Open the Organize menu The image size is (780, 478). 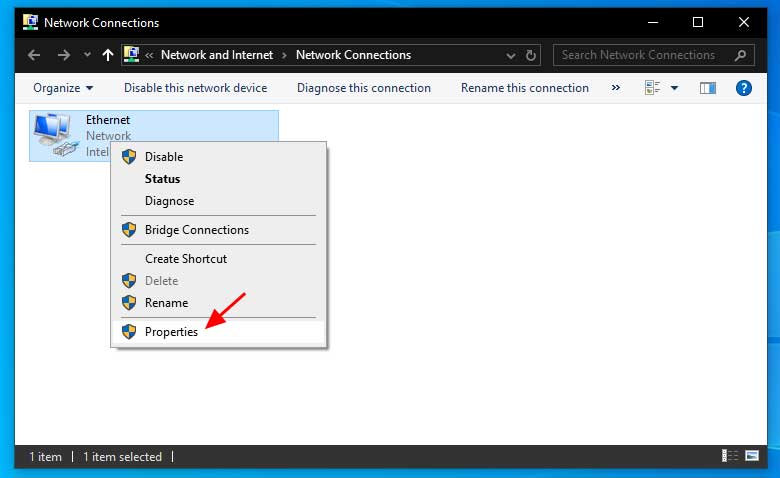[63, 88]
